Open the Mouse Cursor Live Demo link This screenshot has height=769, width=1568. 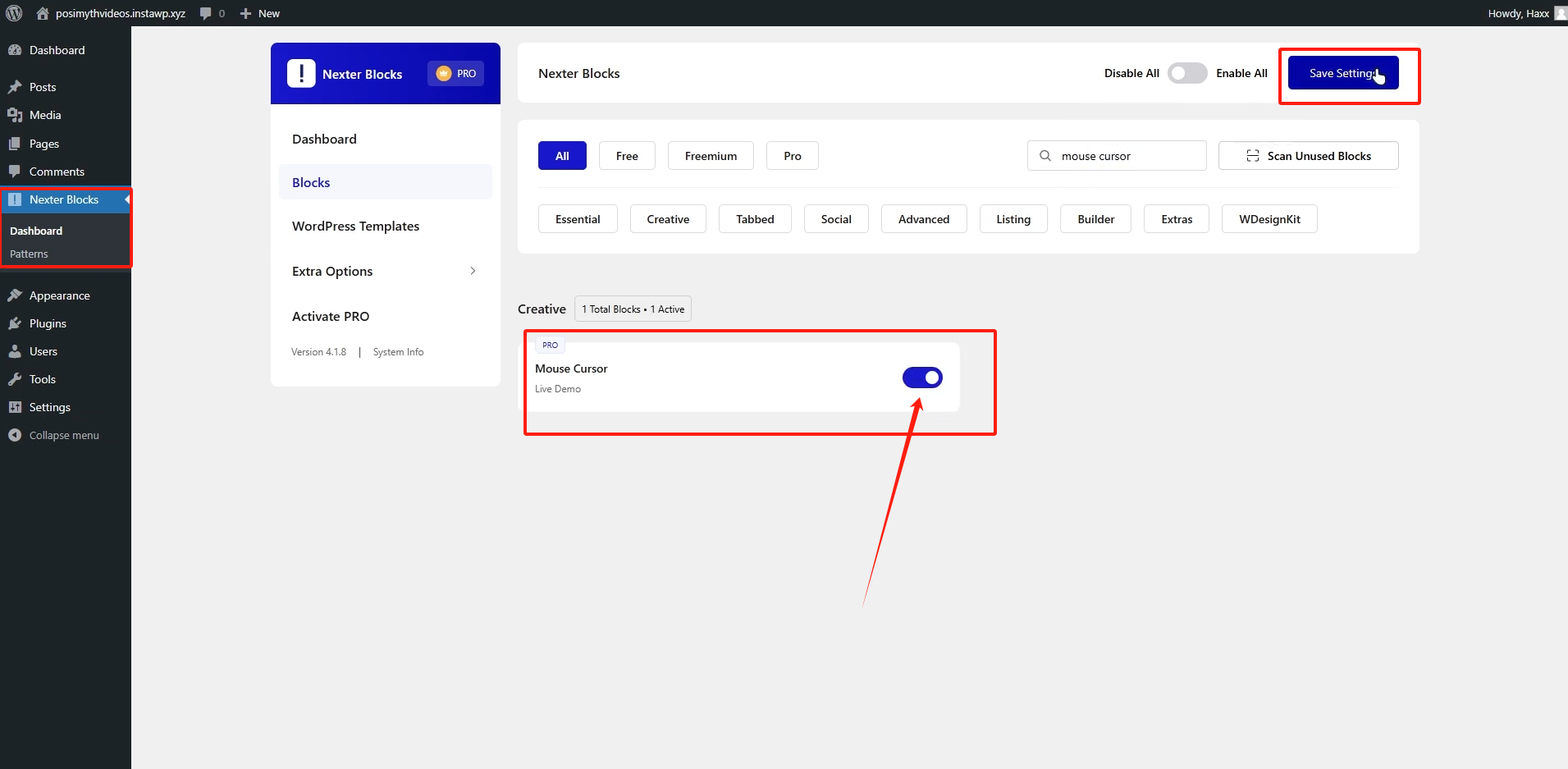(557, 388)
